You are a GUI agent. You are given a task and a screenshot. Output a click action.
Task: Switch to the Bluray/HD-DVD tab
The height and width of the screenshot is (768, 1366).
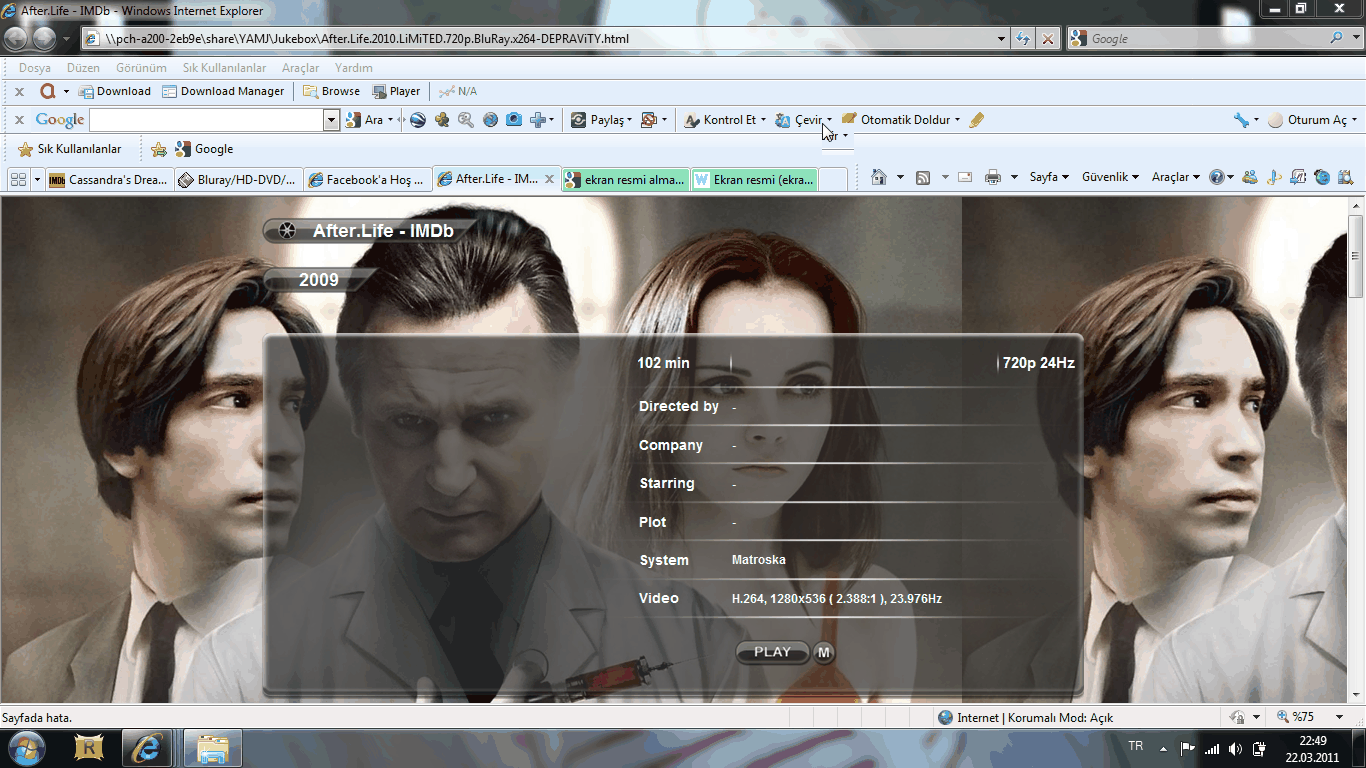pyautogui.click(x=237, y=180)
